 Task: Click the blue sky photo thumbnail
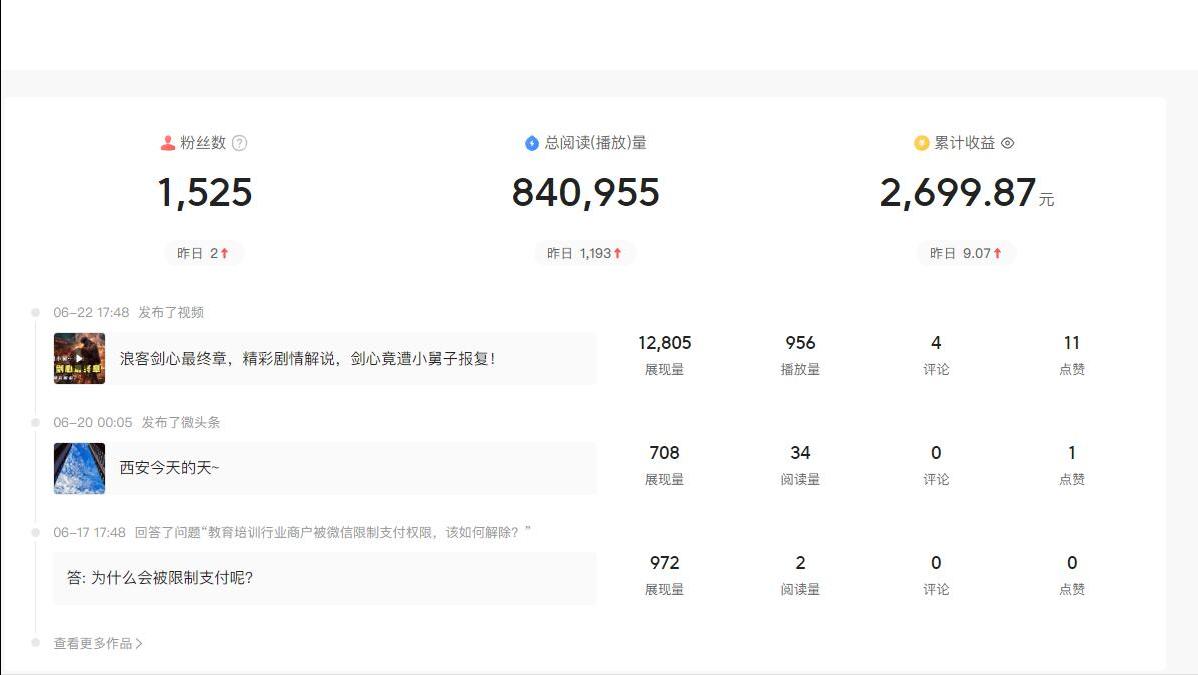point(79,468)
